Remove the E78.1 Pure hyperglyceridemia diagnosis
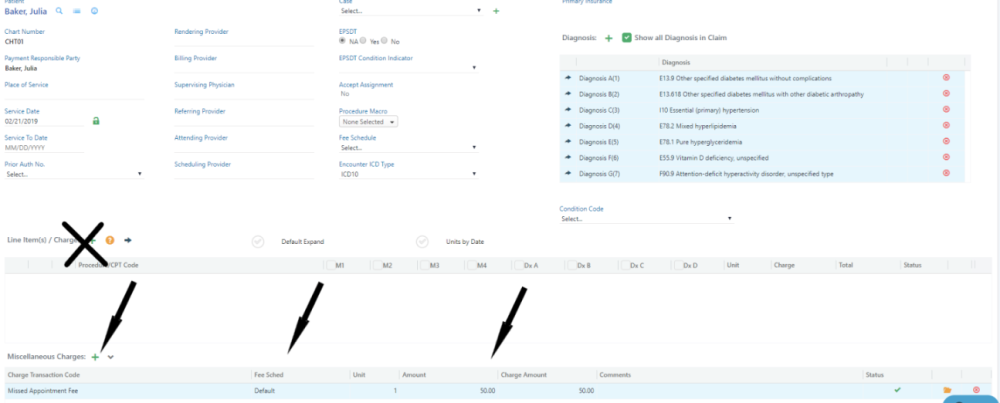The height and width of the screenshot is (403, 1000). tap(946, 141)
